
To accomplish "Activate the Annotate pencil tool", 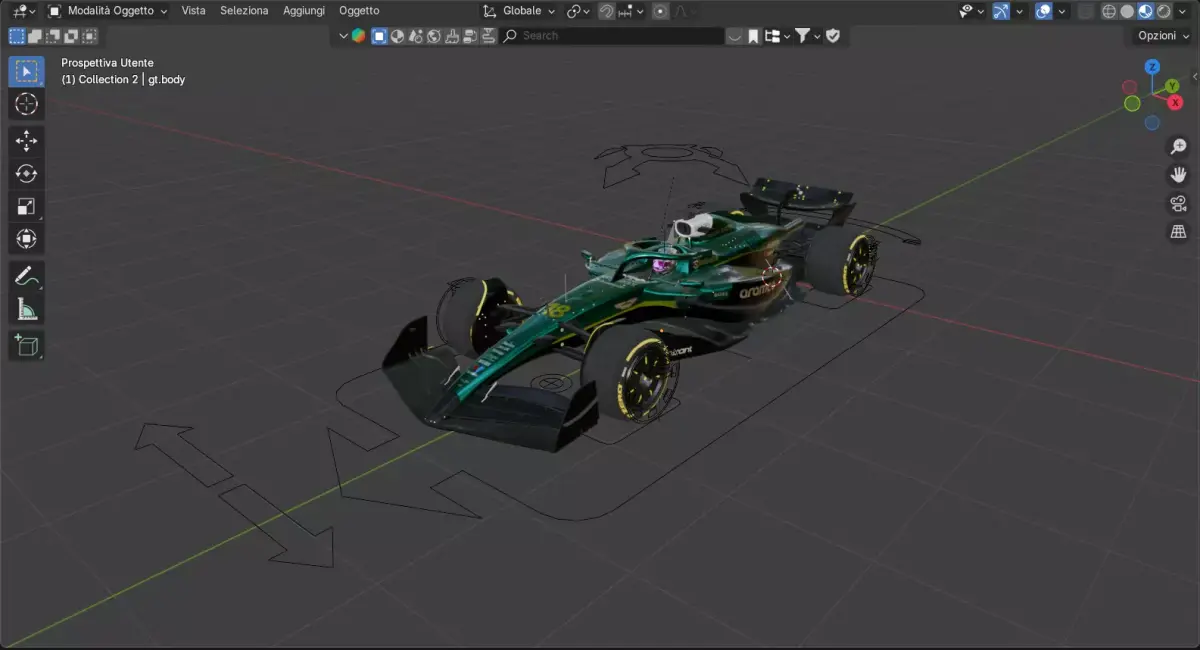I will point(26,277).
